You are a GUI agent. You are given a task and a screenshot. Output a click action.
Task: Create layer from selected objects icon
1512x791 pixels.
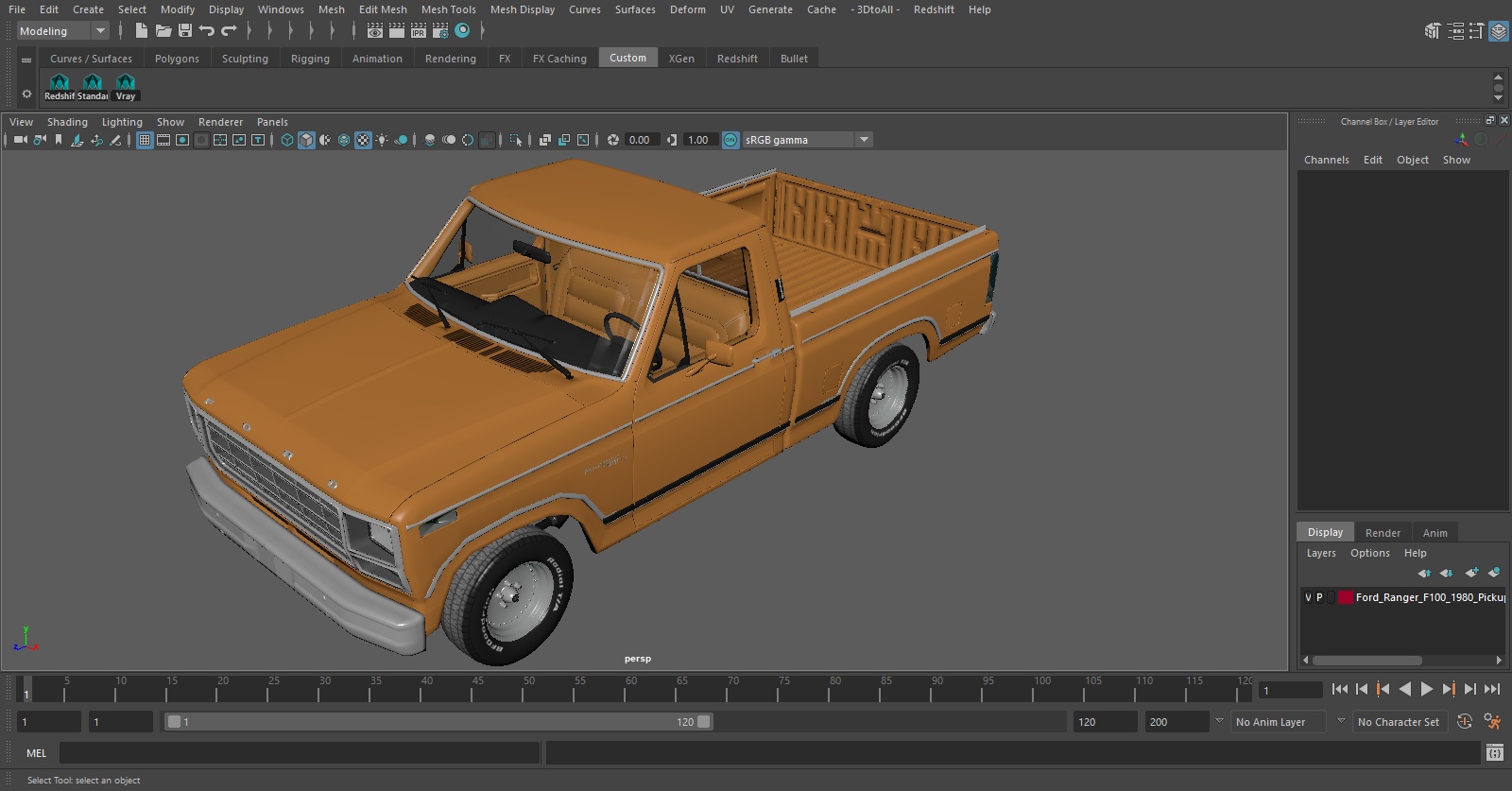pyautogui.click(x=1494, y=573)
